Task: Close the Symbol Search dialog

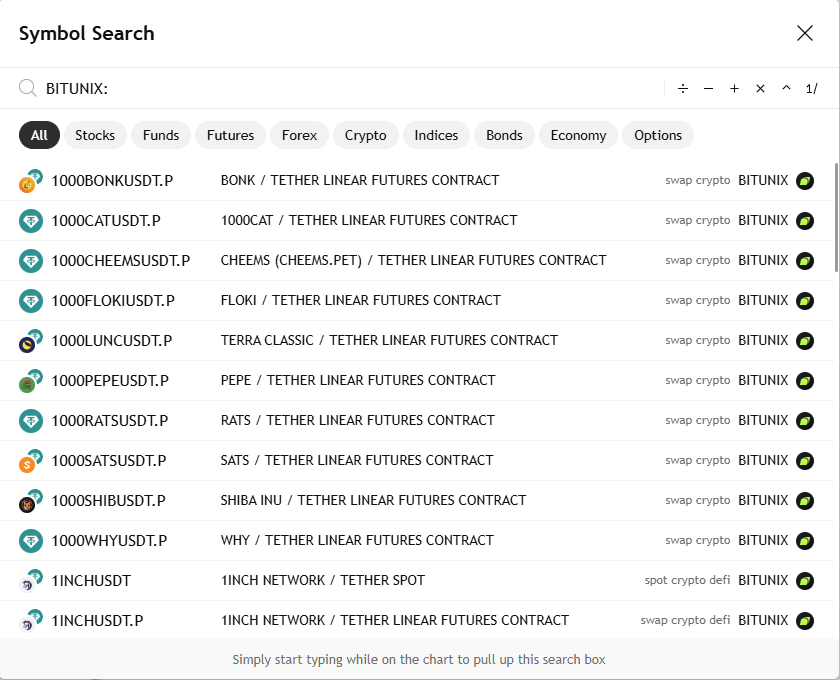Action: pyautogui.click(x=805, y=33)
